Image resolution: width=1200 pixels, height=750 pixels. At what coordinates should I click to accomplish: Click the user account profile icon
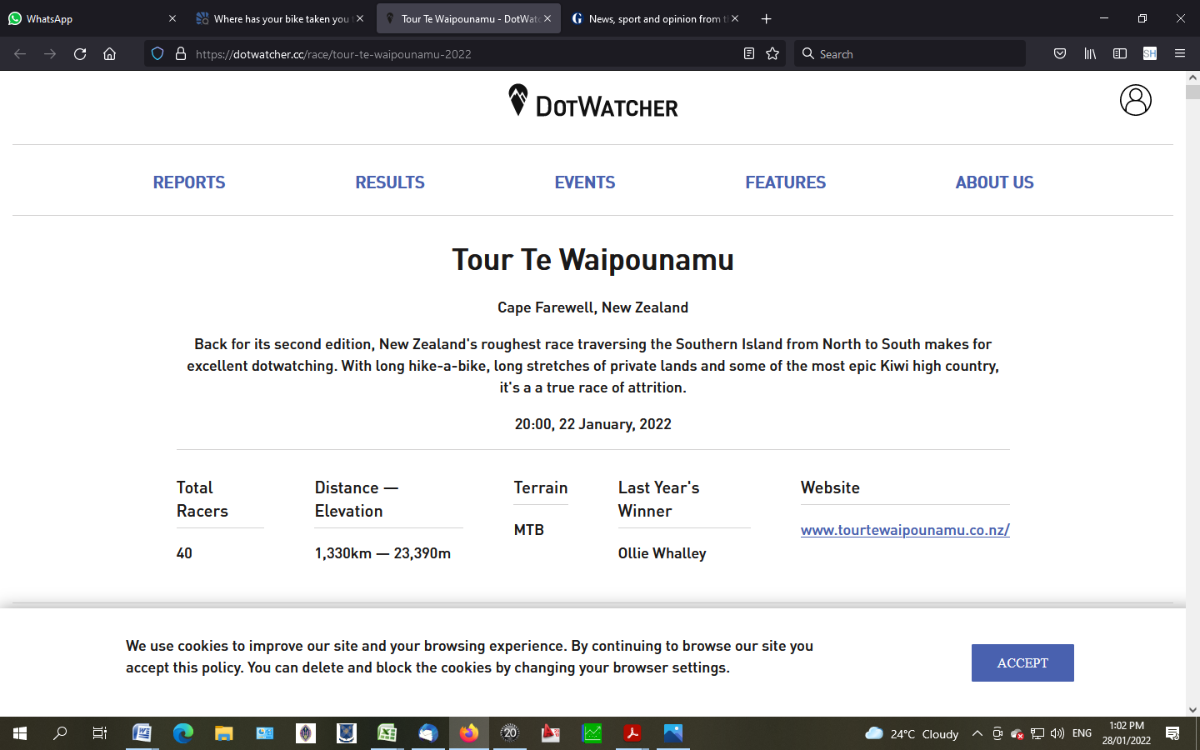pos(1135,100)
